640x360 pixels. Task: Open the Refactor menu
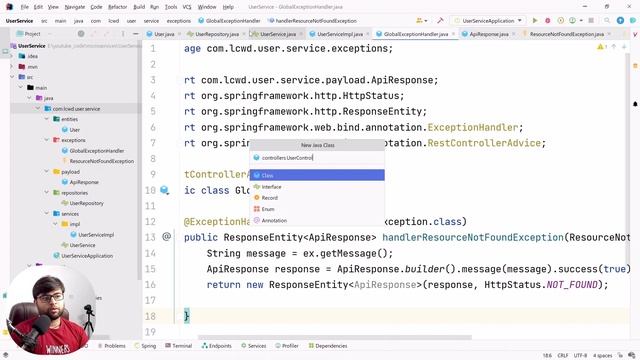pyautogui.click(x=118, y=7)
